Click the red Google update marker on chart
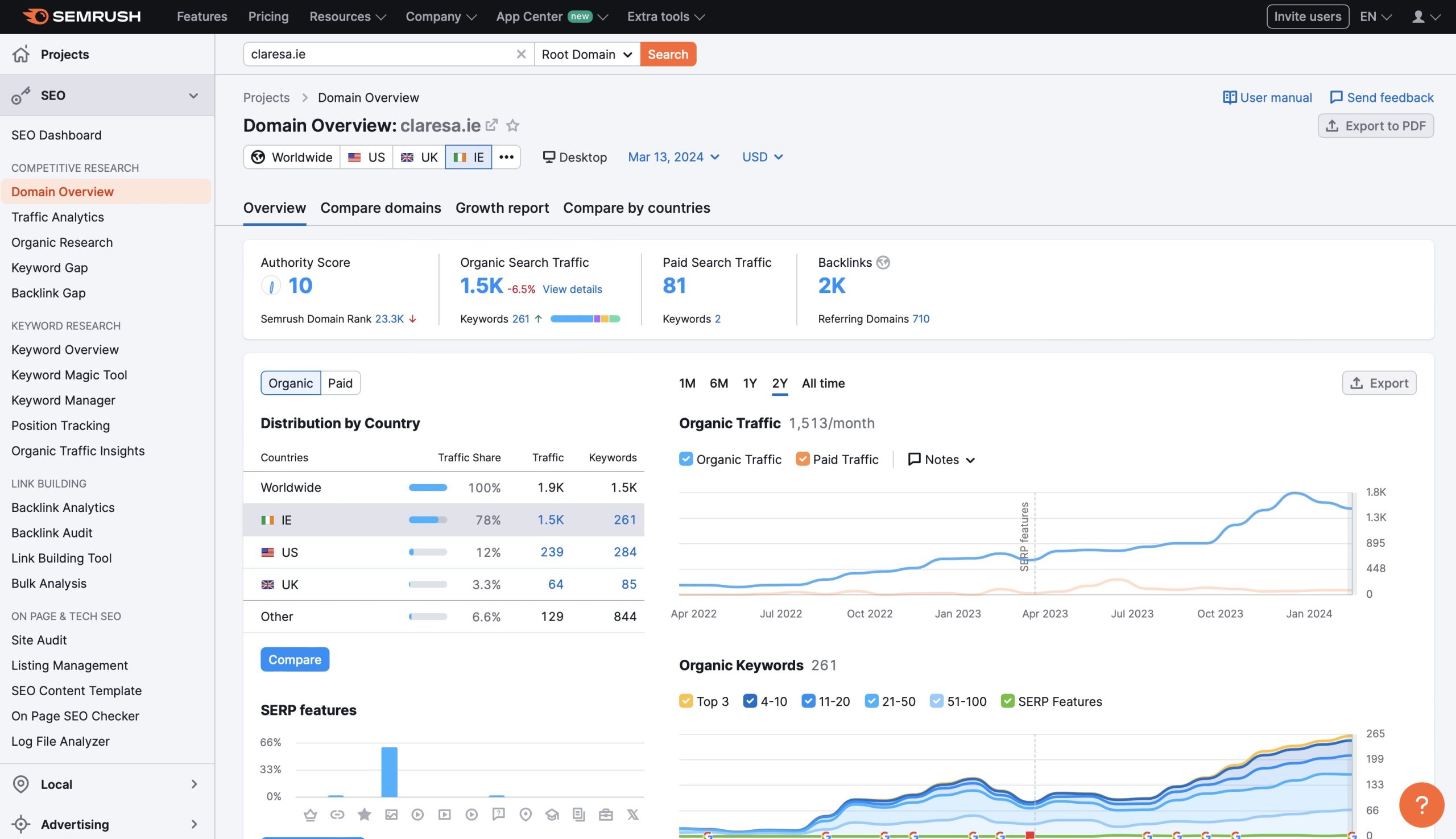Viewport: 1456px width, 839px height. [x=1029, y=834]
